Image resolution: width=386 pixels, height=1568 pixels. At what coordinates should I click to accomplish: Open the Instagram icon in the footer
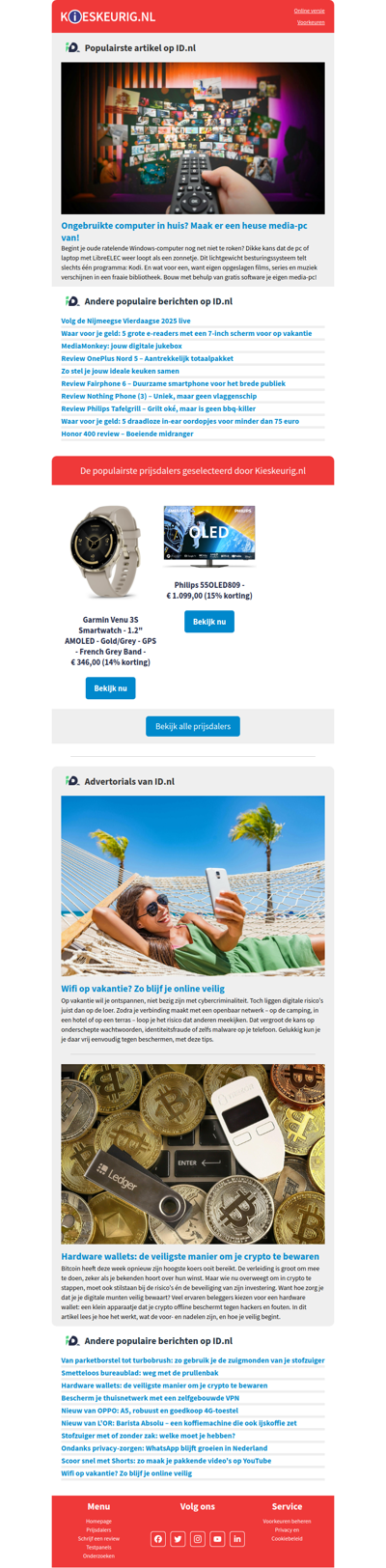[198, 1538]
